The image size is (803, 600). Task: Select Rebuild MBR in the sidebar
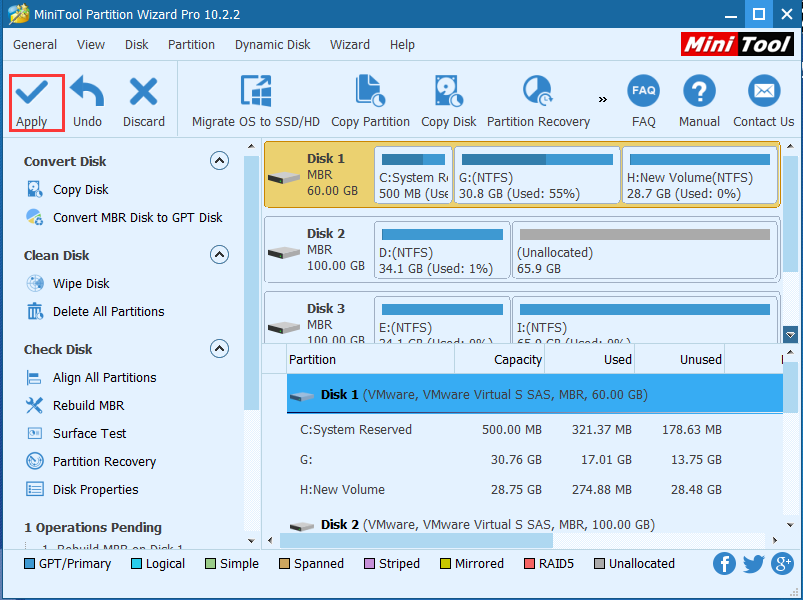(x=75, y=405)
